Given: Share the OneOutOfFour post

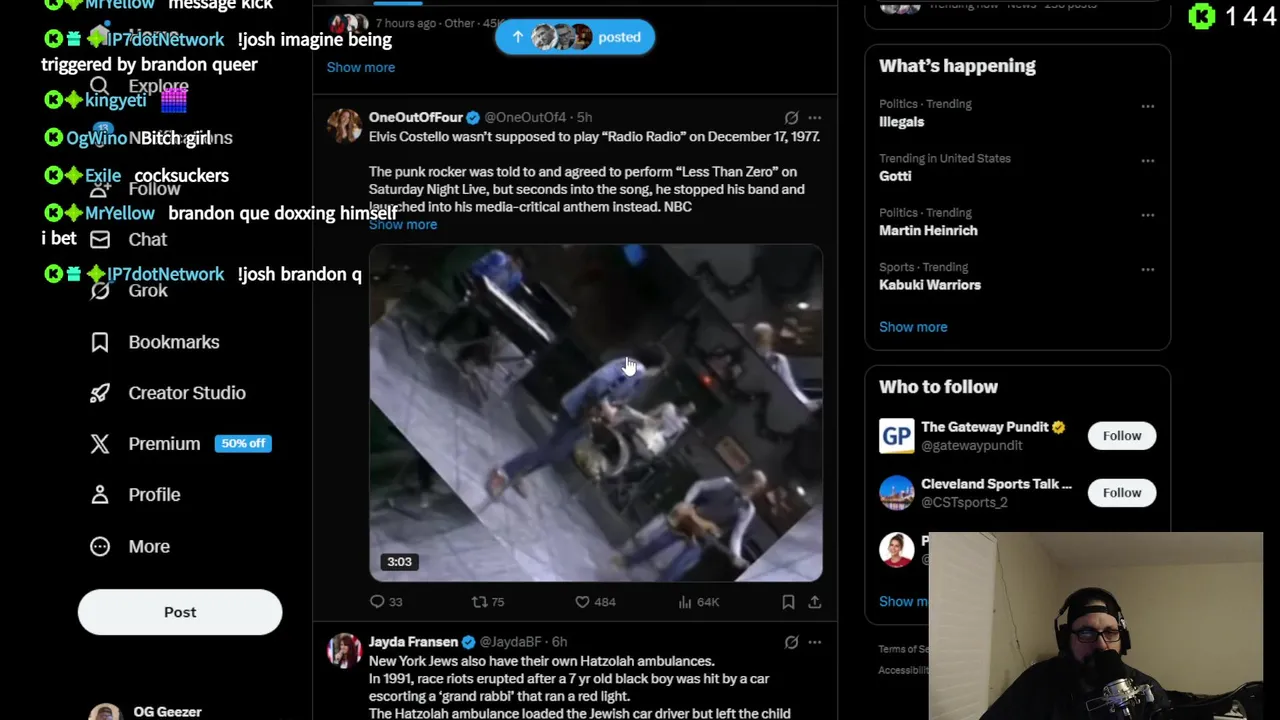Looking at the screenshot, I should tap(815, 602).
